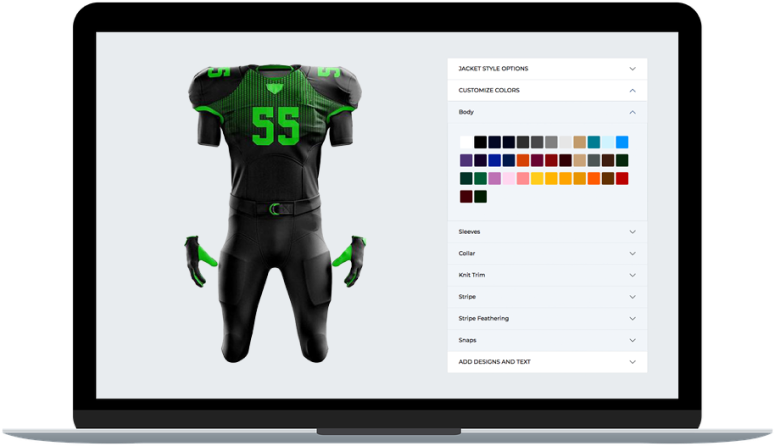Expand the Stripe chevron

[632, 297]
